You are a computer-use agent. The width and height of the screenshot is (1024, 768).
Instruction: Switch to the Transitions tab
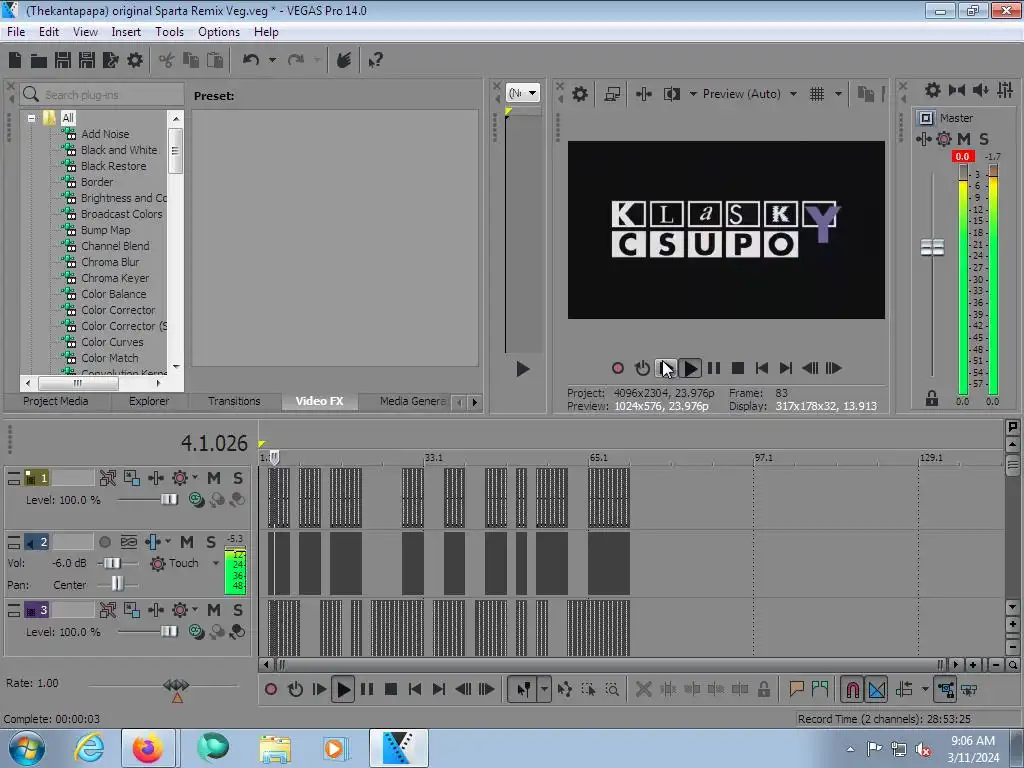coord(234,401)
